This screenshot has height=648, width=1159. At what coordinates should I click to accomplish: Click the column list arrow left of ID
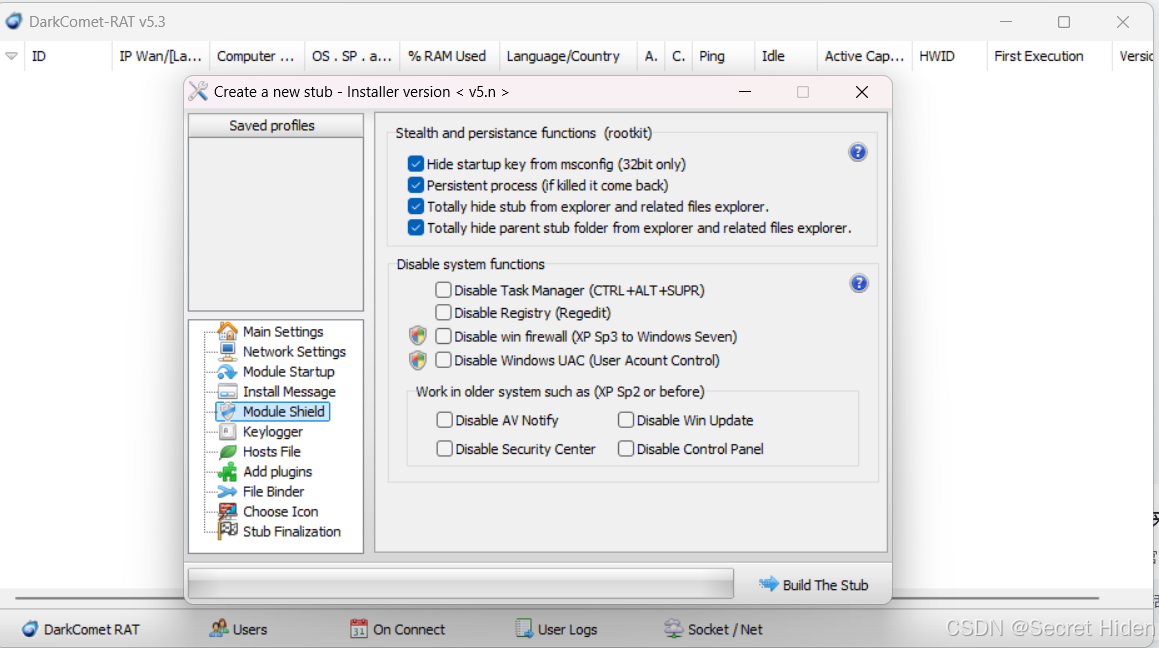click(x=11, y=56)
